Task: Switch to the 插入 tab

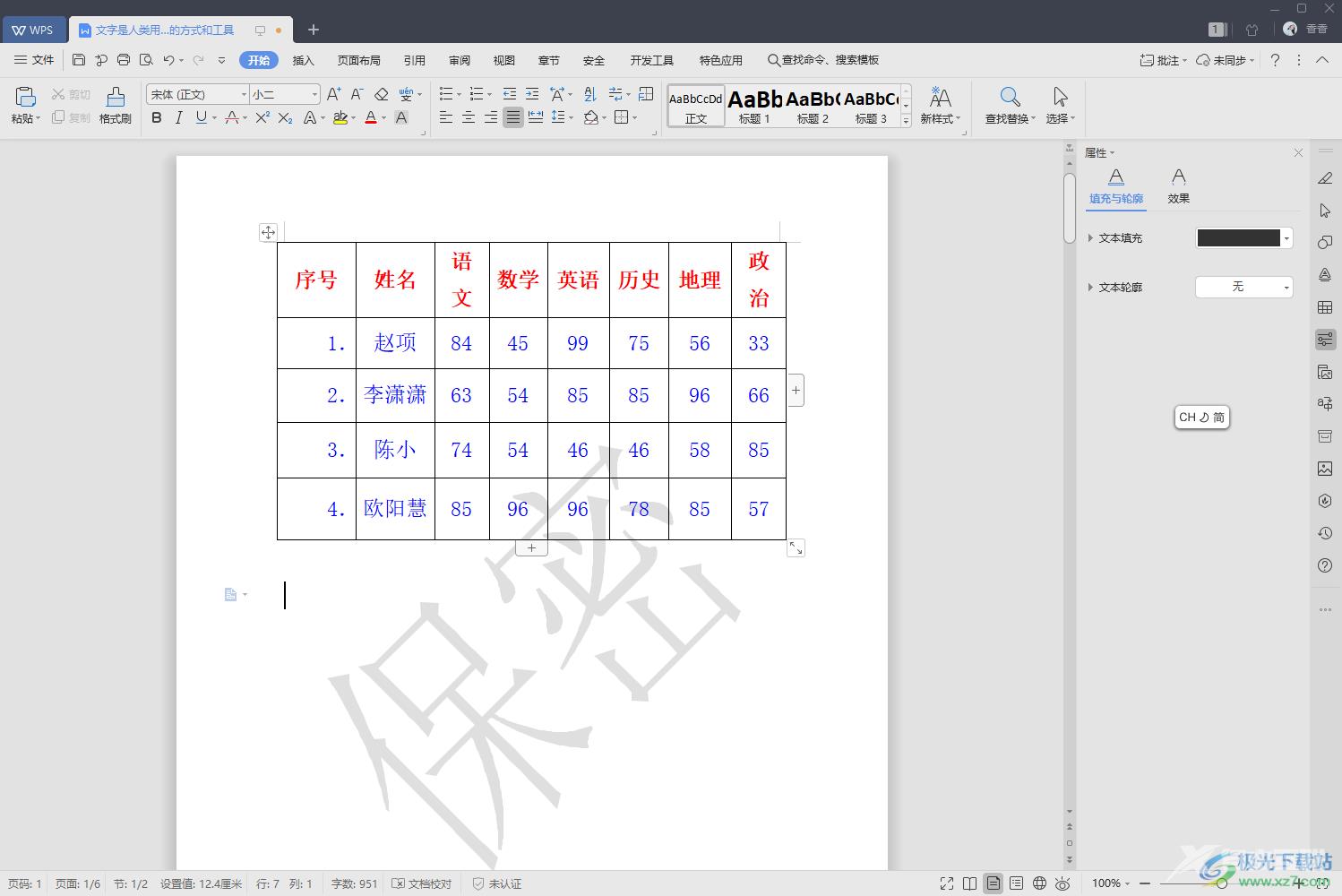Action: (x=304, y=60)
